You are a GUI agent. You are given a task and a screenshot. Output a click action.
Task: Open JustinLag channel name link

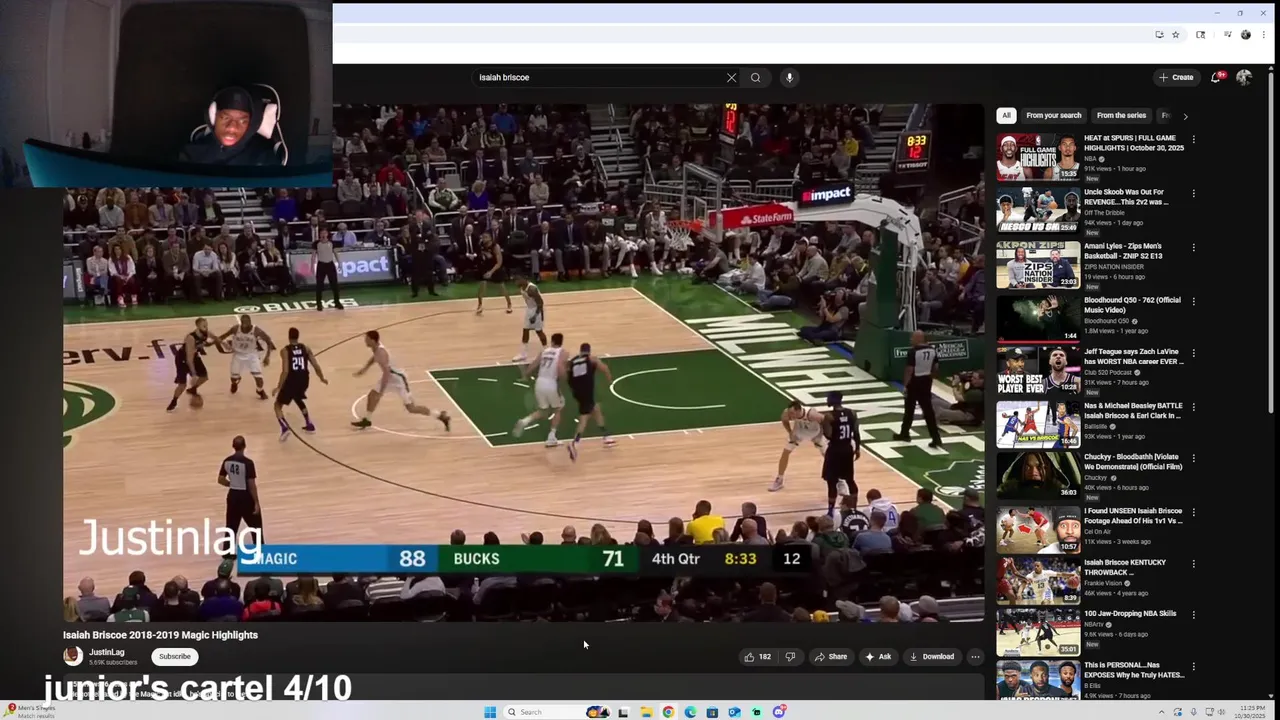point(107,652)
